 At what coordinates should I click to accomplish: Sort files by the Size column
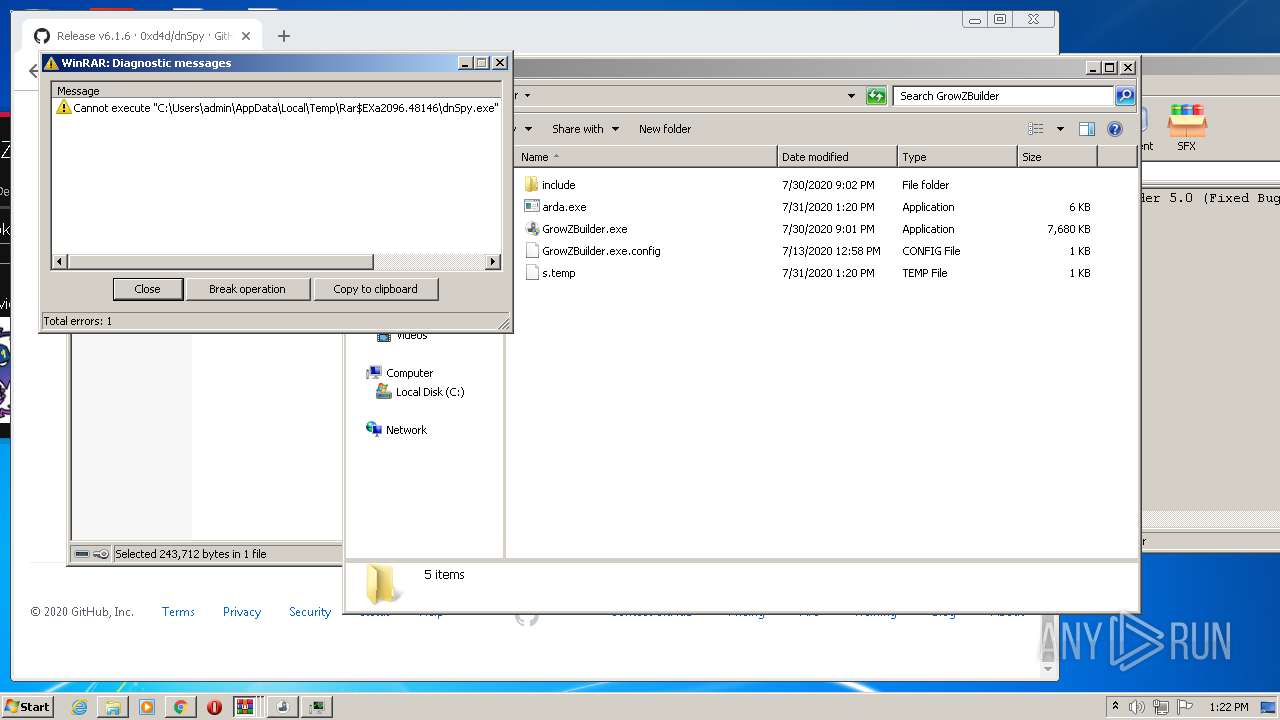1057,157
